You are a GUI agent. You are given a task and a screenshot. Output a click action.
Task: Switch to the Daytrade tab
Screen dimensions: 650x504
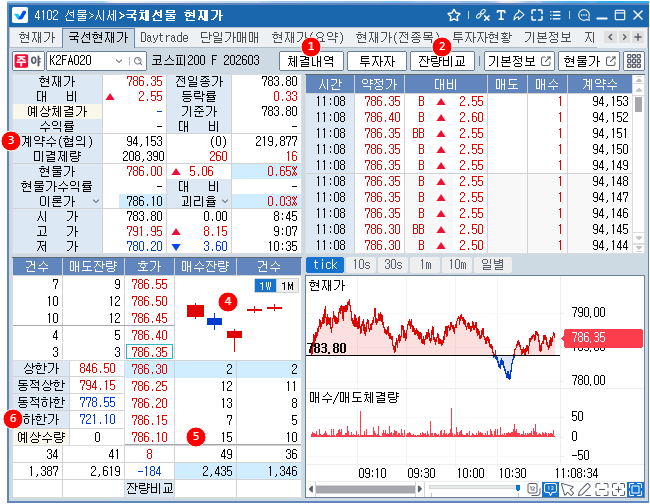point(164,37)
